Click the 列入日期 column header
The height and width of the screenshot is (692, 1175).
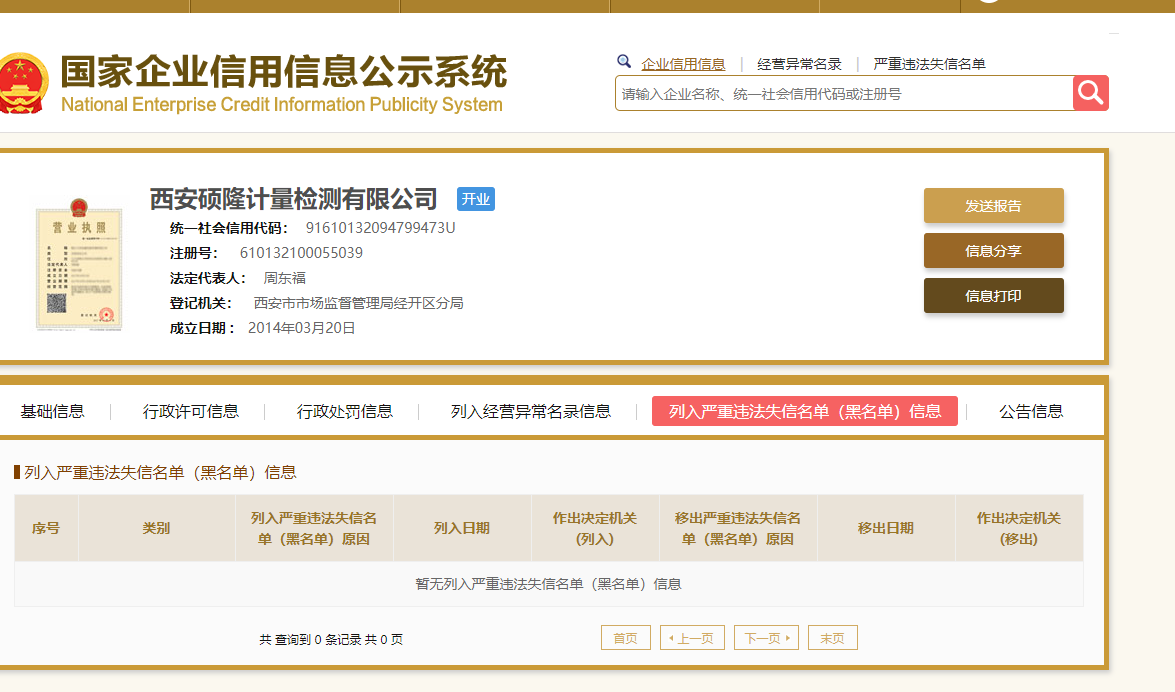(x=462, y=528)
